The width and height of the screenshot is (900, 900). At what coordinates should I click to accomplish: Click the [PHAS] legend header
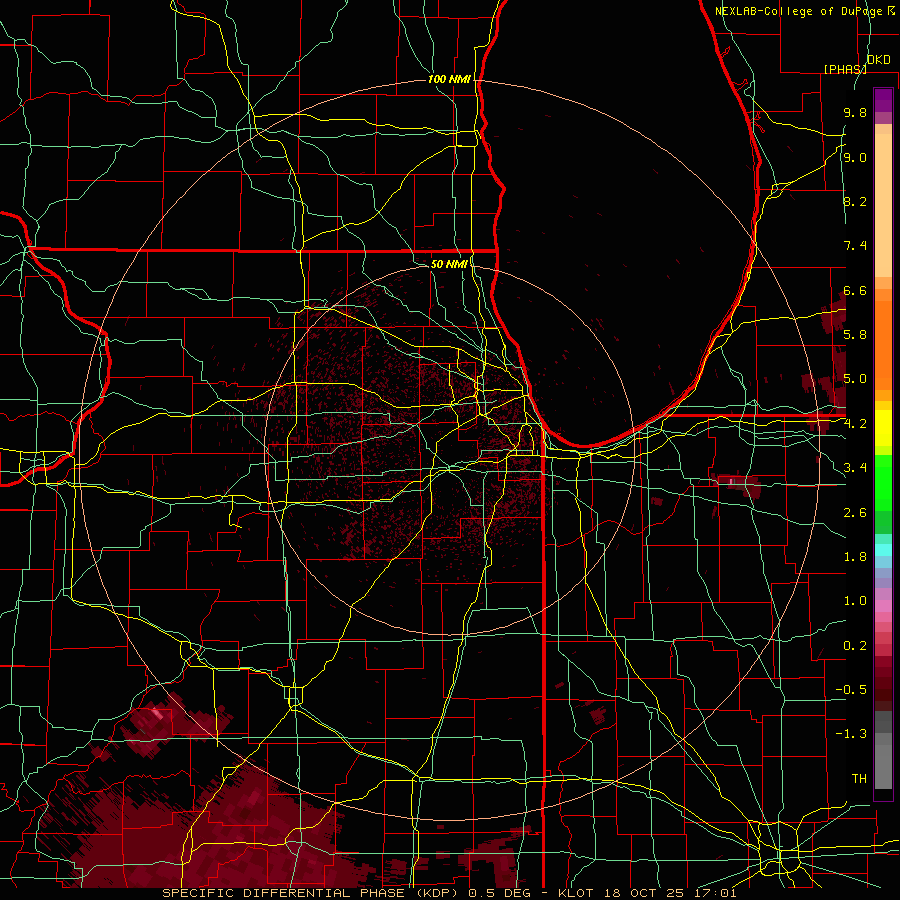pos(845,69)
